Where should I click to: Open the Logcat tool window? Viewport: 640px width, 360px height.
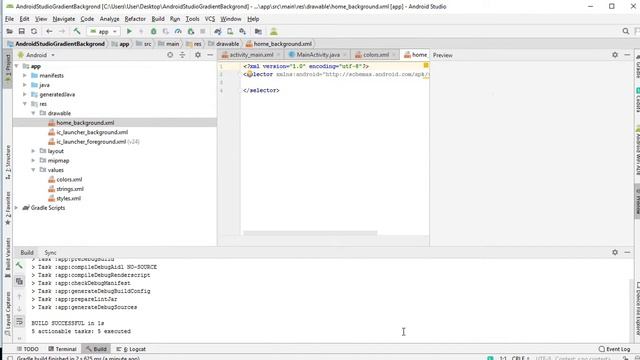131,349
